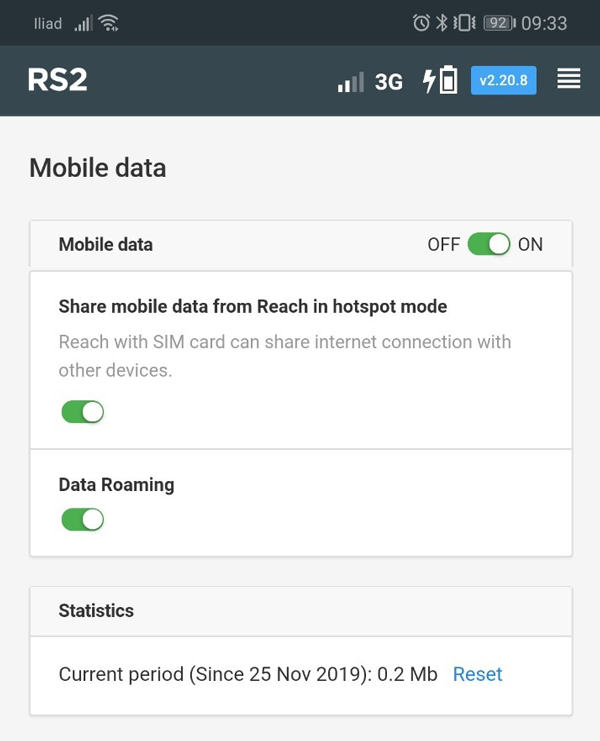Viewport: 600px width, 741px height.
Task: Click the v2.20.8 version badge
Action: click(503, 80)
